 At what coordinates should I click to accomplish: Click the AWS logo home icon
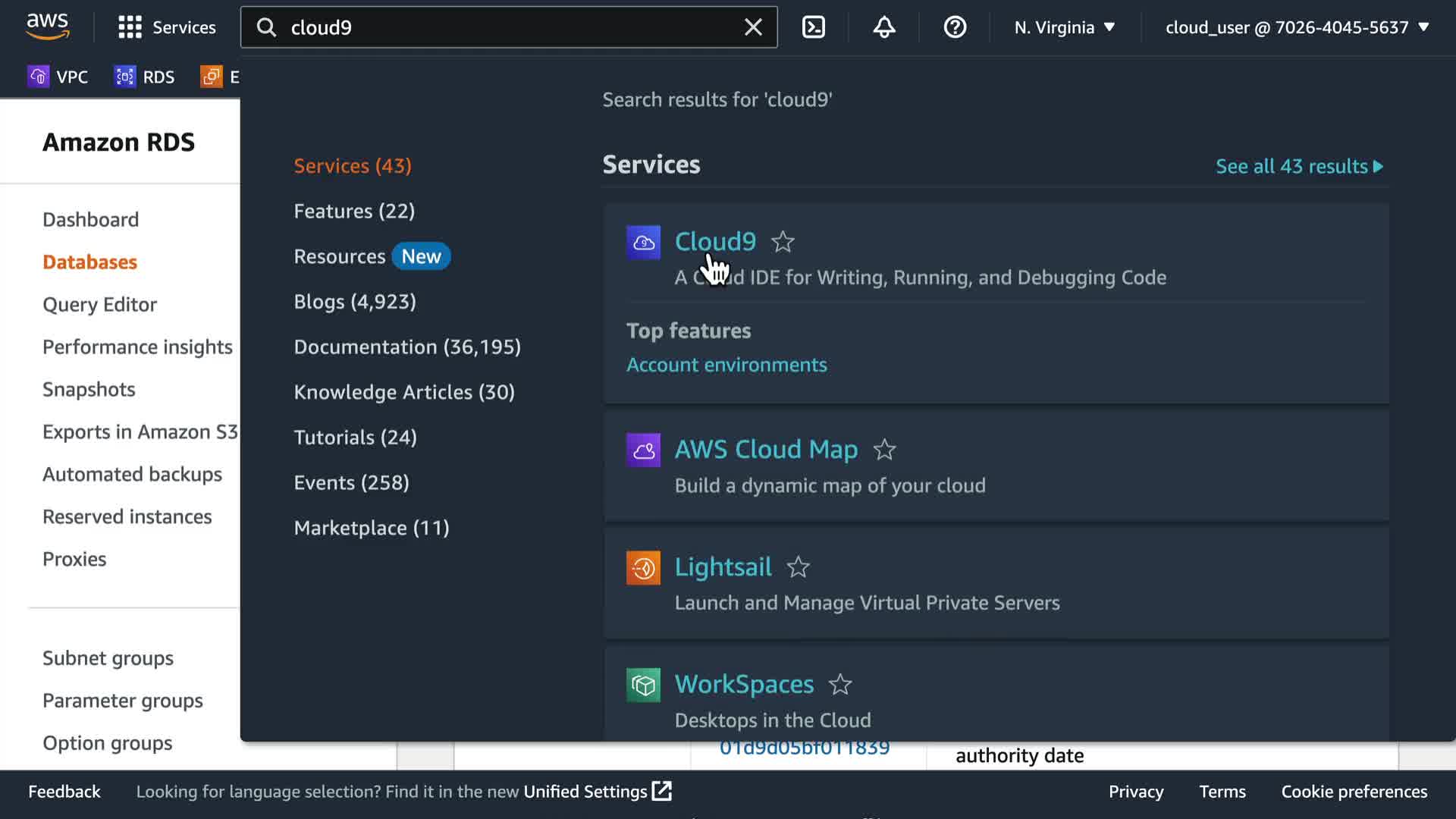click(48, 27)
